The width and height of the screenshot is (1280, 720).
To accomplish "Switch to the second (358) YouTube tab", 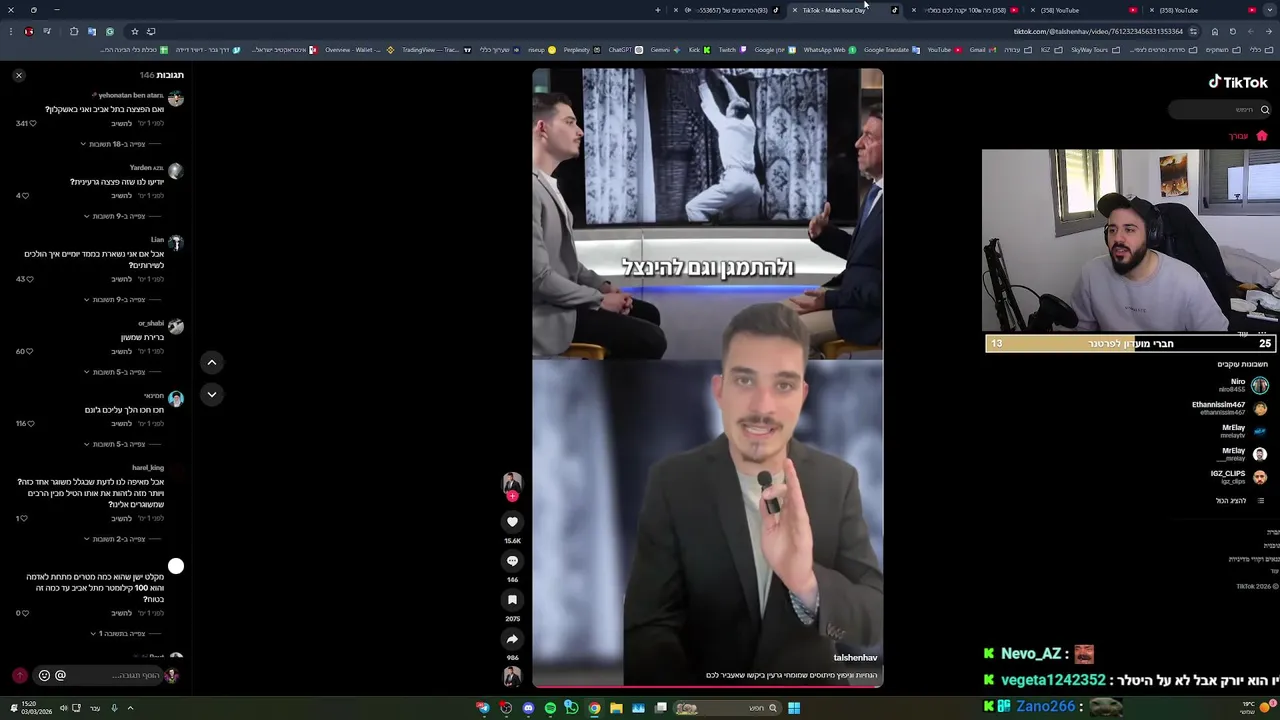I will [x=1080, y=10].
